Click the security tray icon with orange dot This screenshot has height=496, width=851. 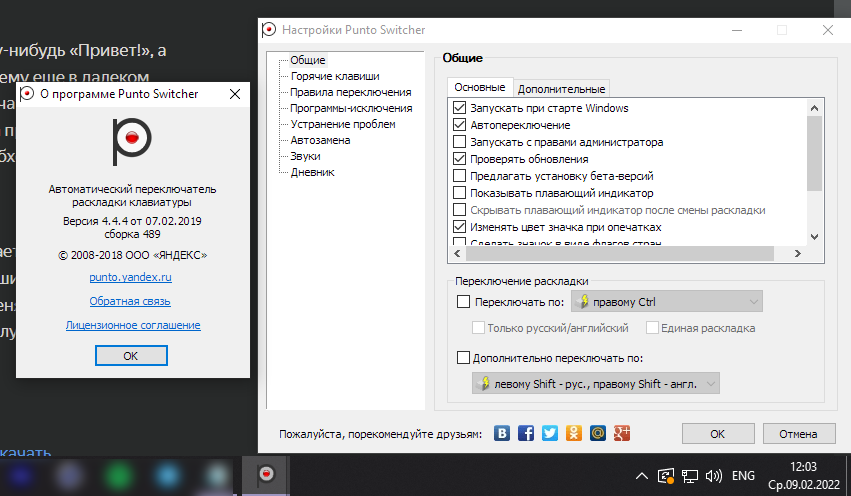[x=666, y=476]
